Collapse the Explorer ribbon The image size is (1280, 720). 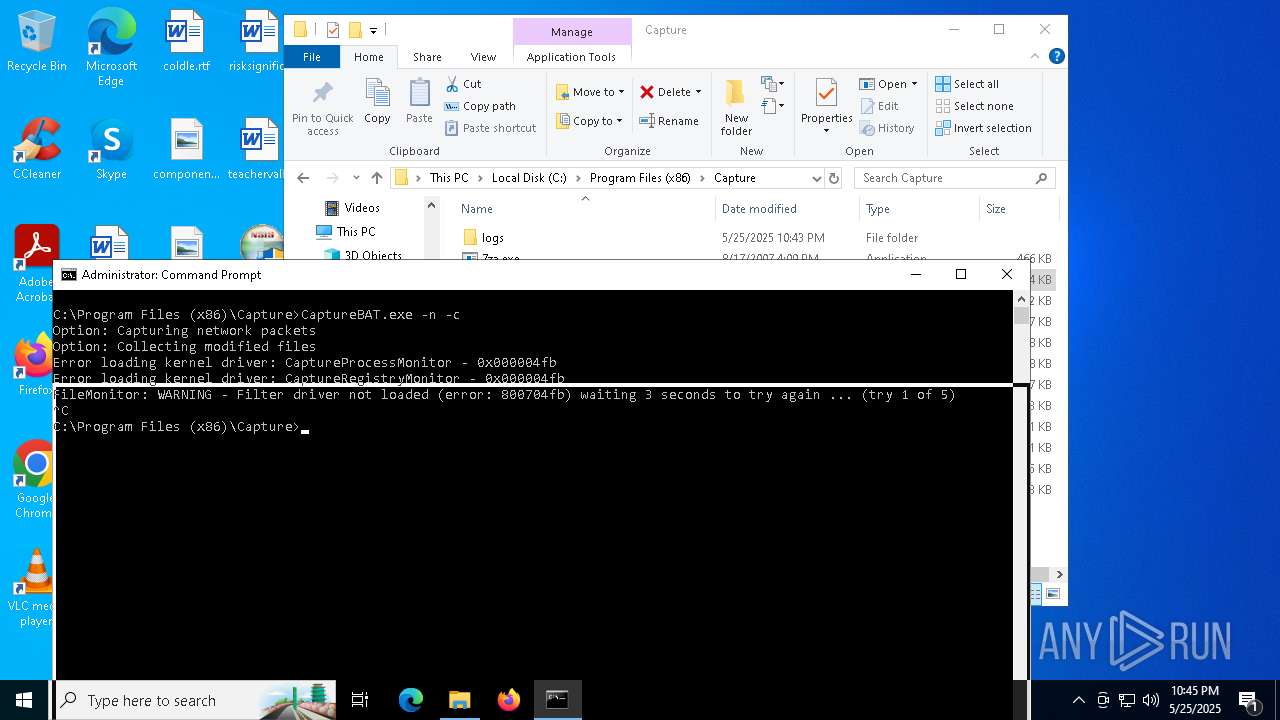[x=1034, y=57]
